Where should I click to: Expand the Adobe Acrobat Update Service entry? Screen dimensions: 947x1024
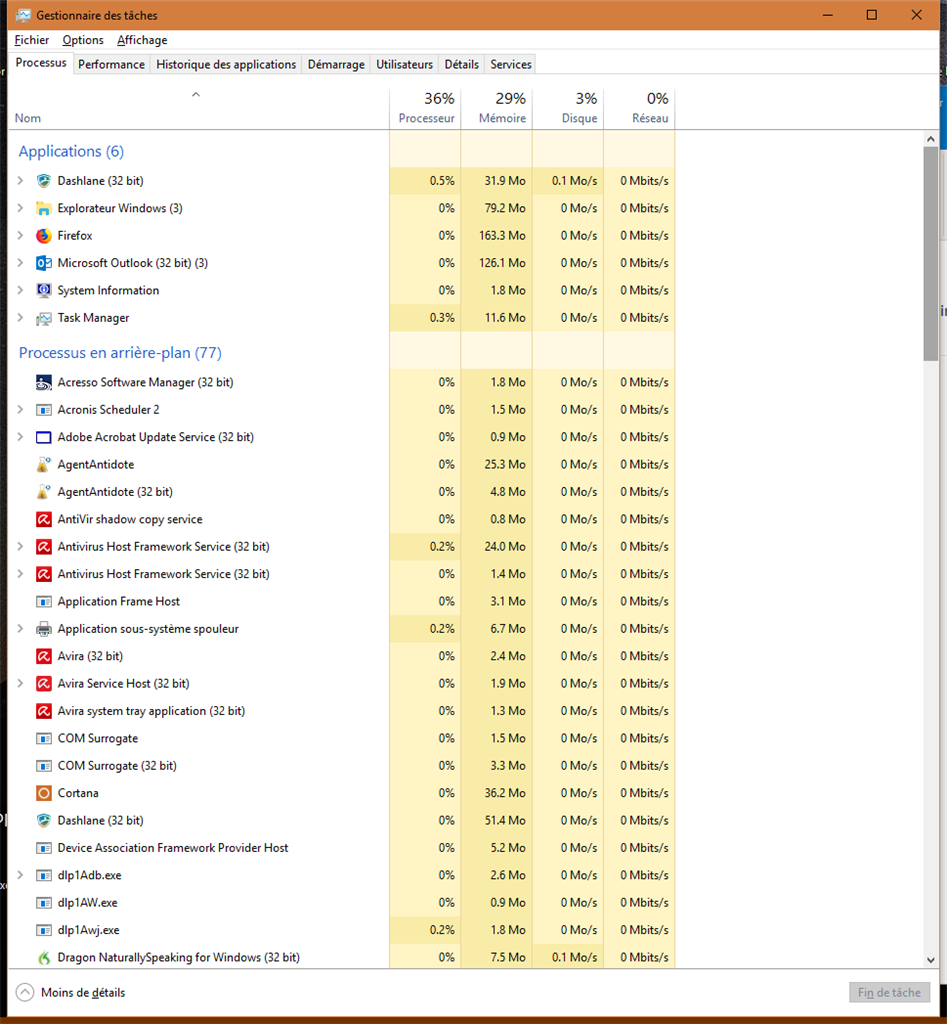pyautogui.click(x=20, y=438)
